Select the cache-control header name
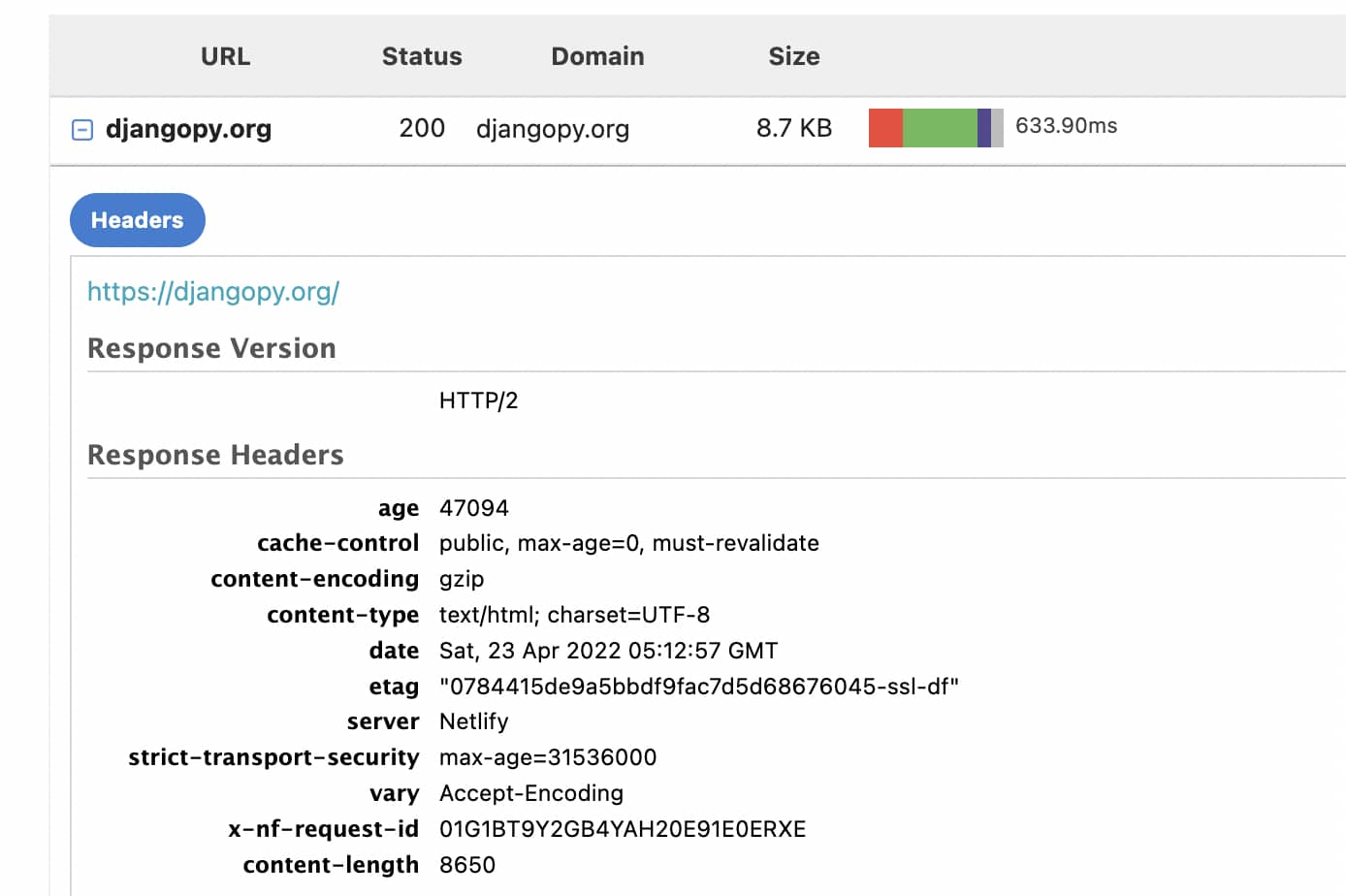This screenshot has width=1346, height=896. click(x=338, y=543)
